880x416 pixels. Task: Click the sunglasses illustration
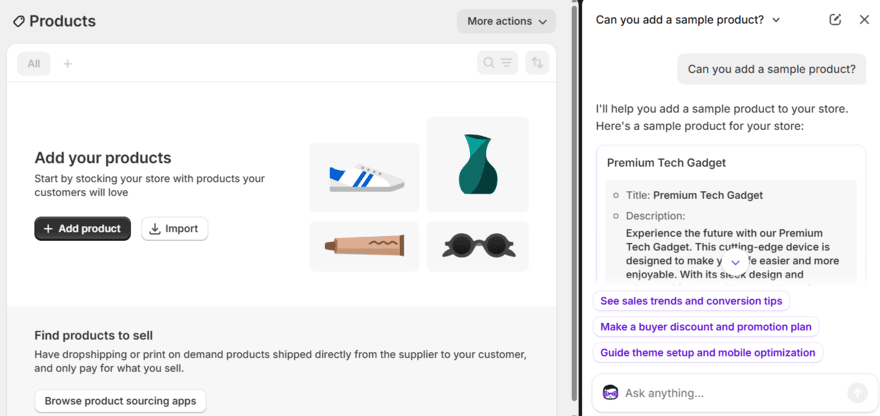click(x=478, y=246)
